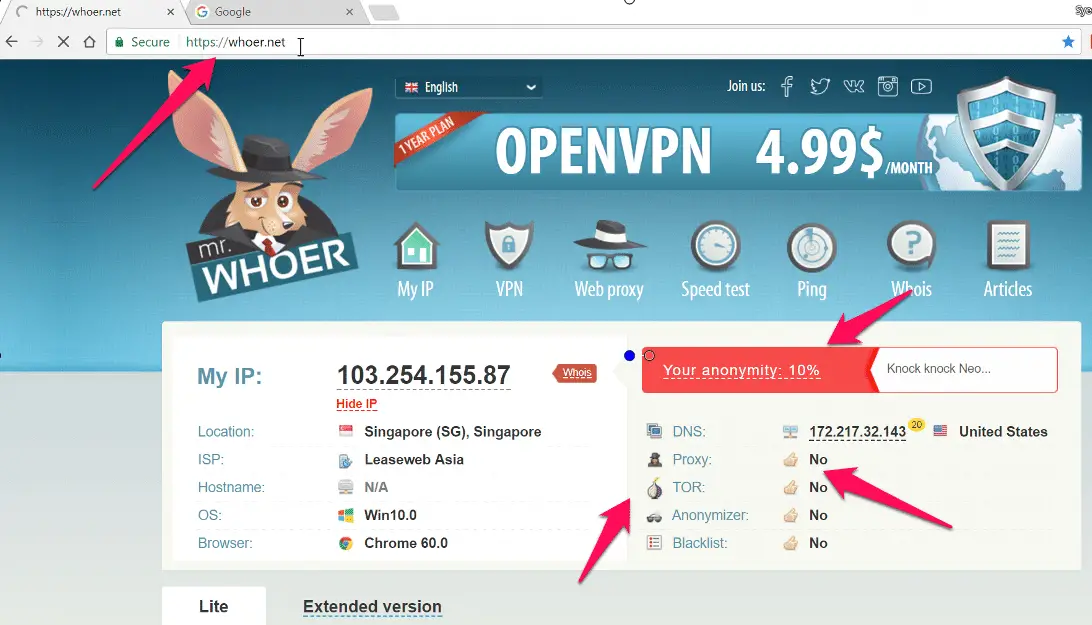1092x625 pixels.
Task: Click the bookmark star icon
Action: (x=1068, y=42)
